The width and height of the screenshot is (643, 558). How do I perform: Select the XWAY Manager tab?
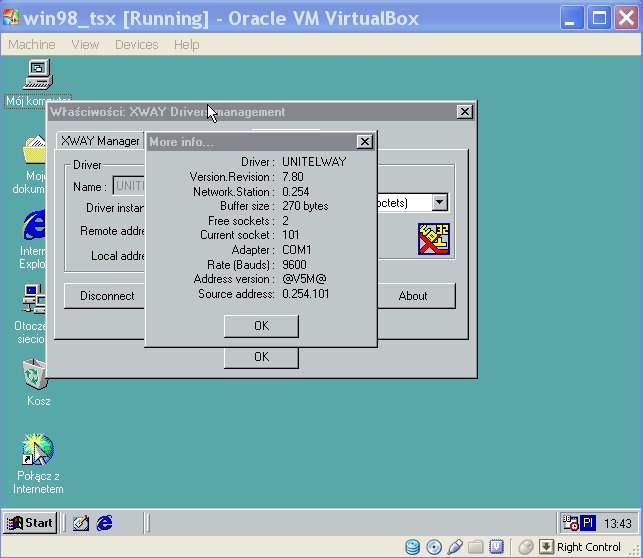click(x=100, y=141)
